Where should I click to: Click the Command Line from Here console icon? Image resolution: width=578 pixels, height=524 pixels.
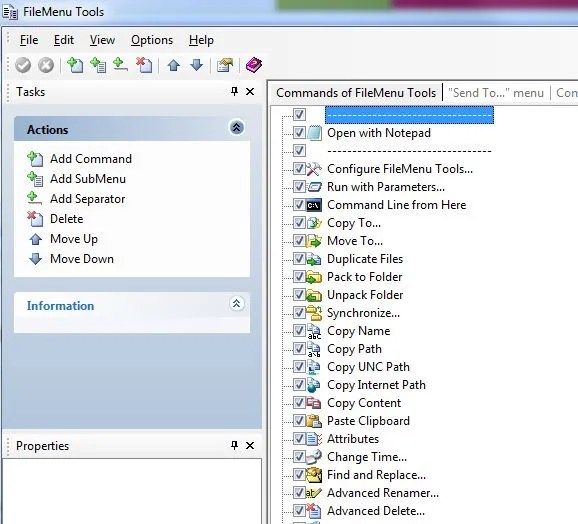pyautogui.click(x=314, y=205)
